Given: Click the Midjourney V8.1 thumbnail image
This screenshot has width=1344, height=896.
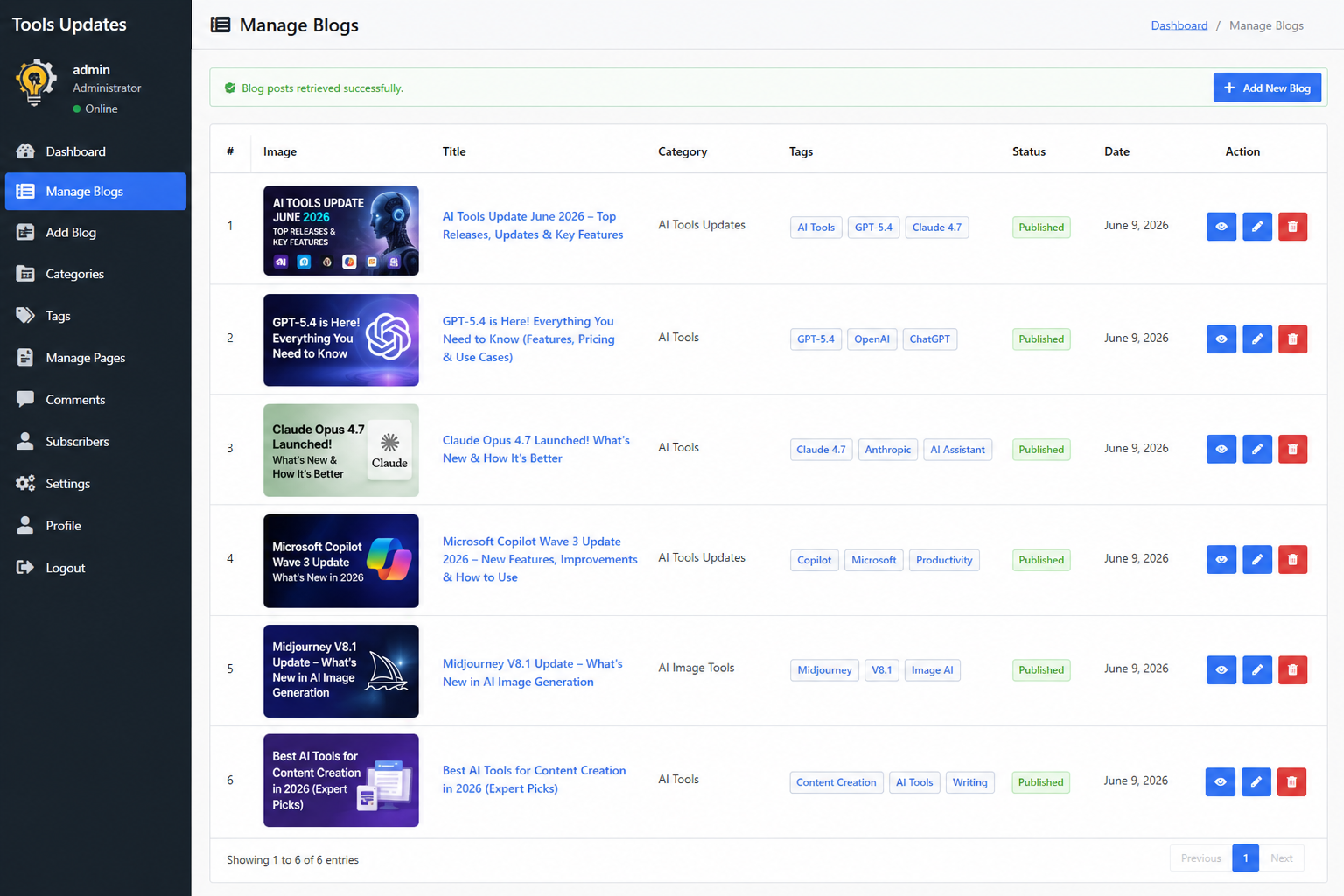Looking at the screenshot, I should pyautogui.click(x=341, y=671).
